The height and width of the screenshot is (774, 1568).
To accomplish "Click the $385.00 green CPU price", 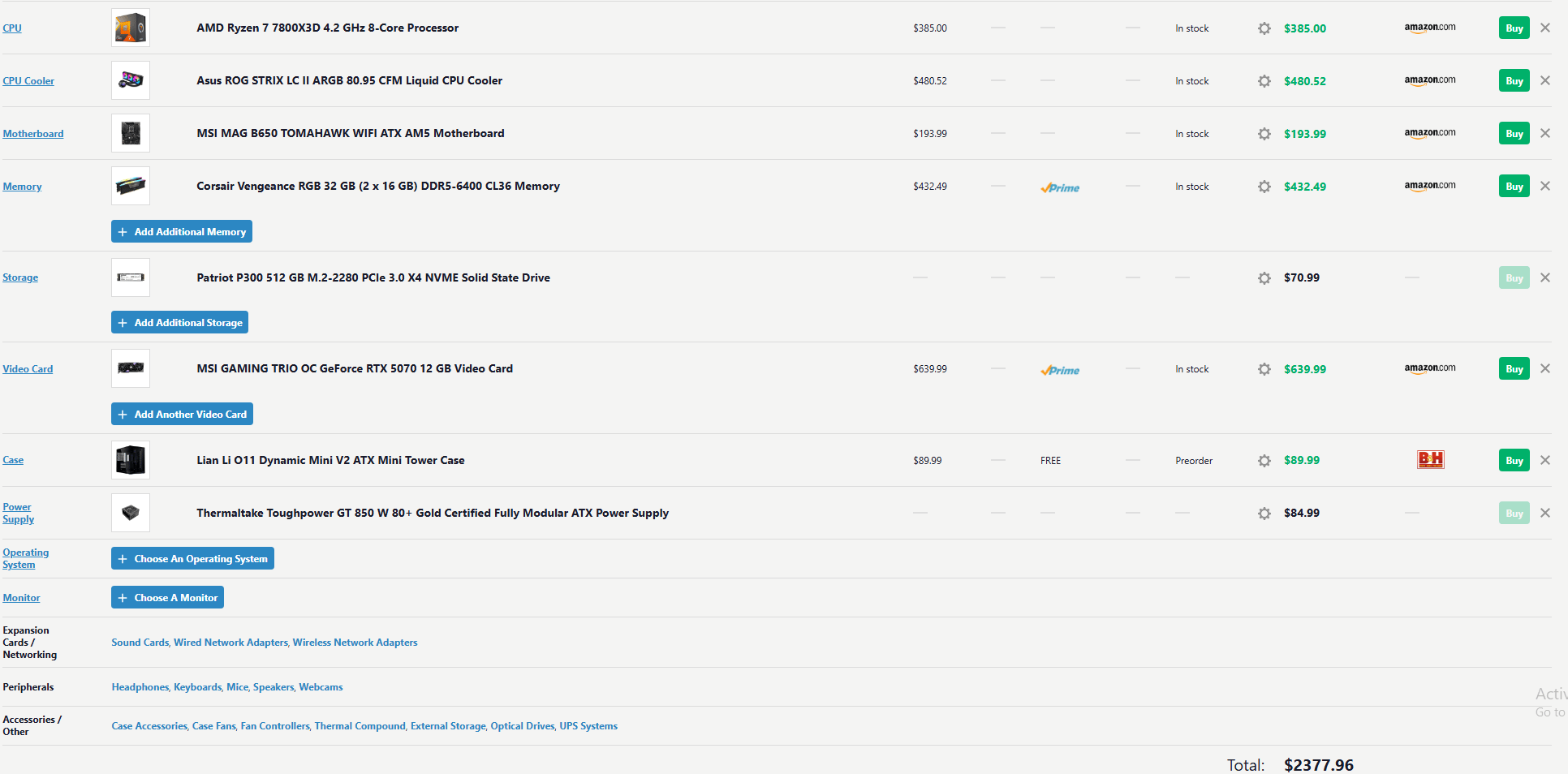I will point(1305,28).
